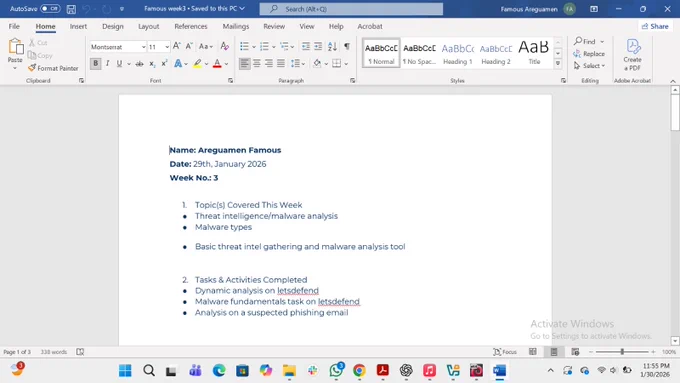Click Replace in Editing group
This screenshot has height=383, width=680.
pos(589,54)
